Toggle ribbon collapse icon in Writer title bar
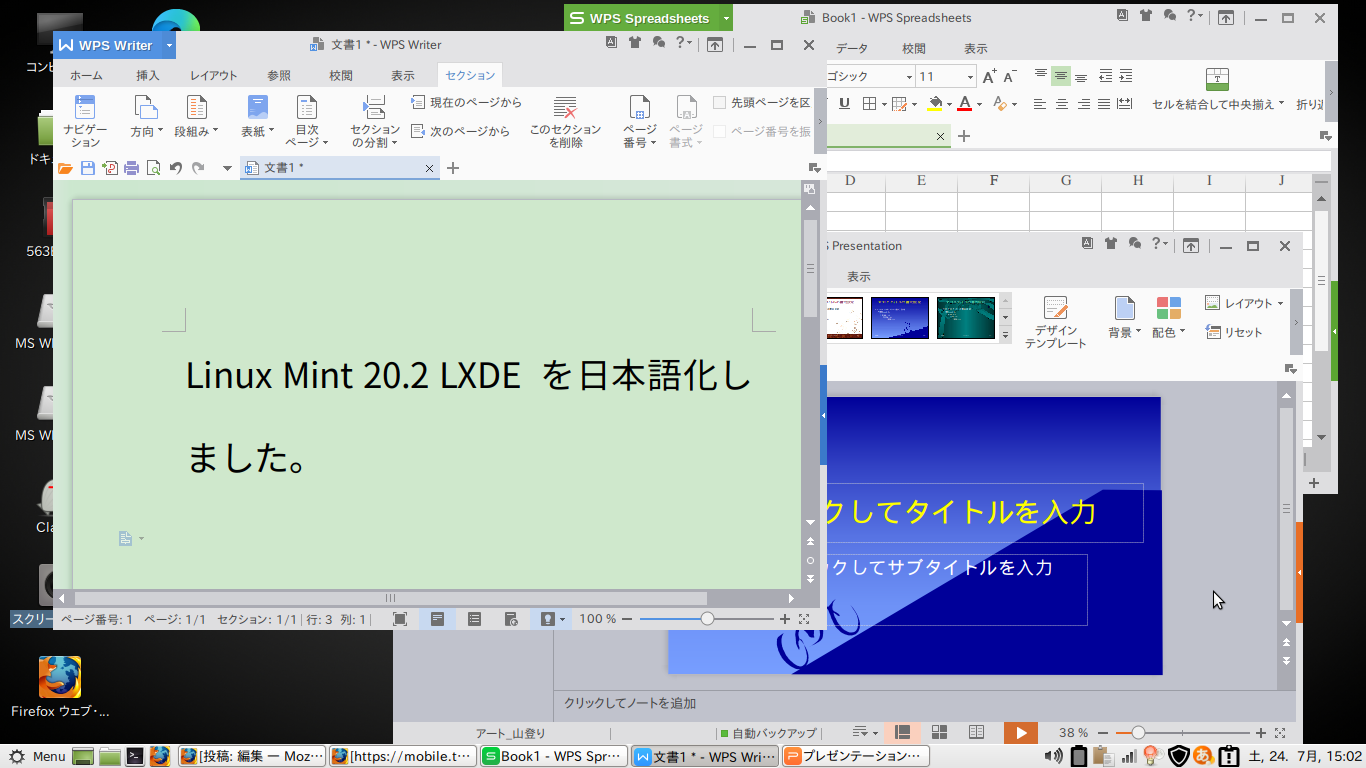The image size is (1366, 768). point(714,45)
